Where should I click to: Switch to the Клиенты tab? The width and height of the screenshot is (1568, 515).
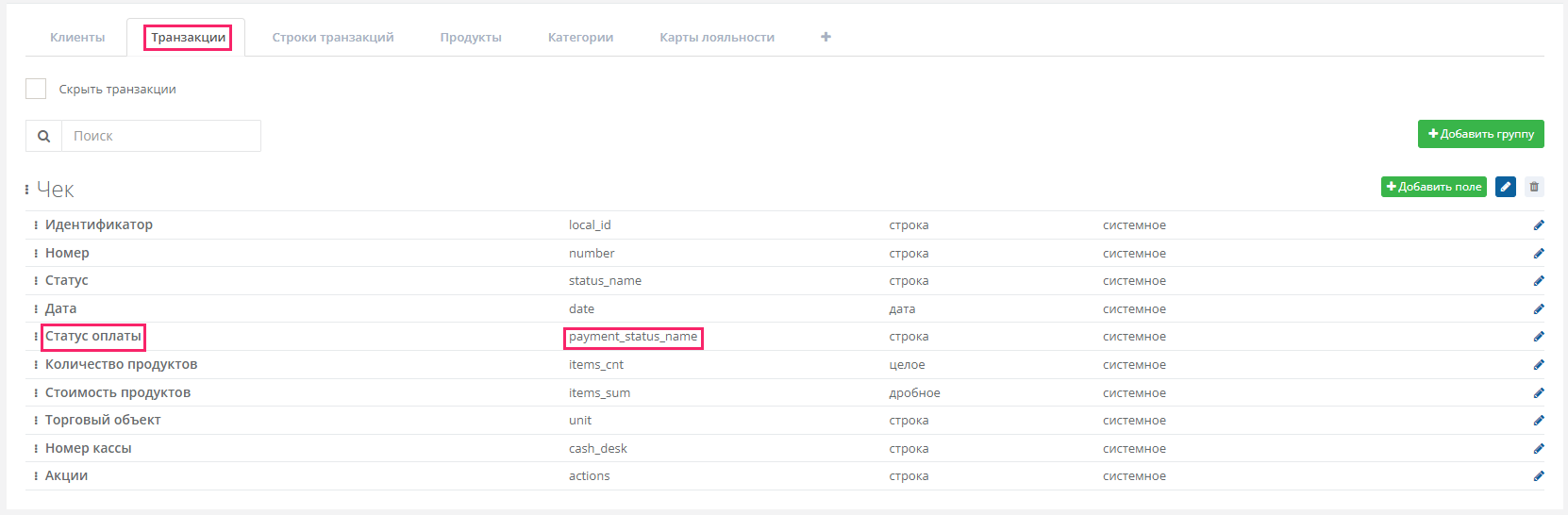tap(77, 38)
